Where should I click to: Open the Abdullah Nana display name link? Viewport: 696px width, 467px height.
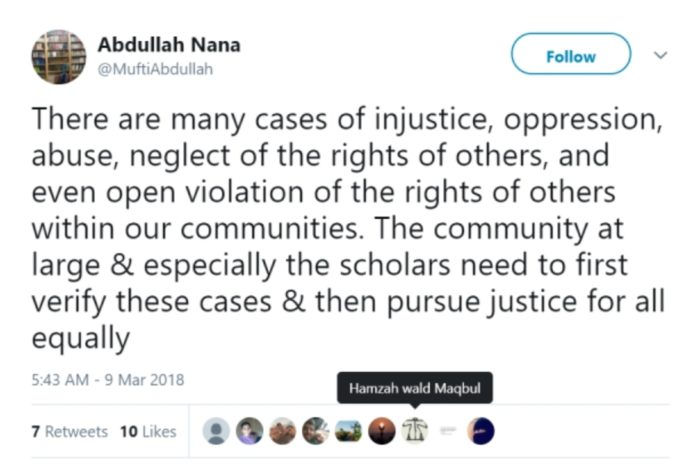pos(169,45)
